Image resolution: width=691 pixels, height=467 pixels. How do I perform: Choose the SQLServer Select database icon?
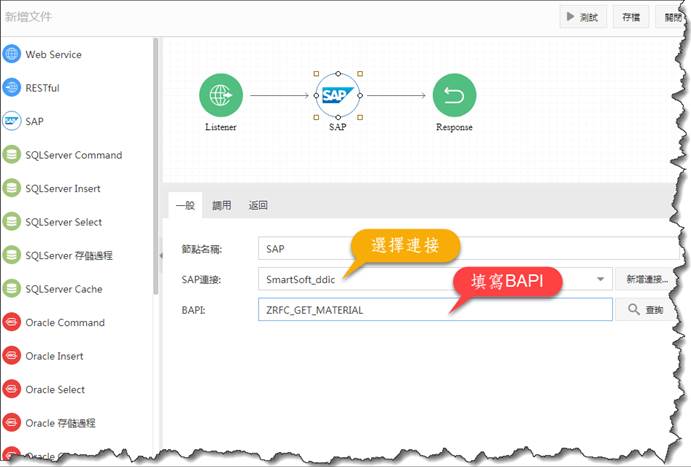tap(11, 222)
